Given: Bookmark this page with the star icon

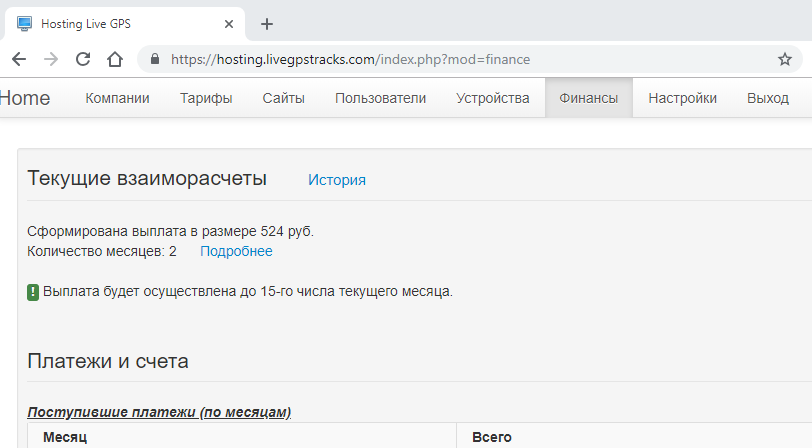Looking at the screenshot, I should pyautogui.click(x=785, y=59).
